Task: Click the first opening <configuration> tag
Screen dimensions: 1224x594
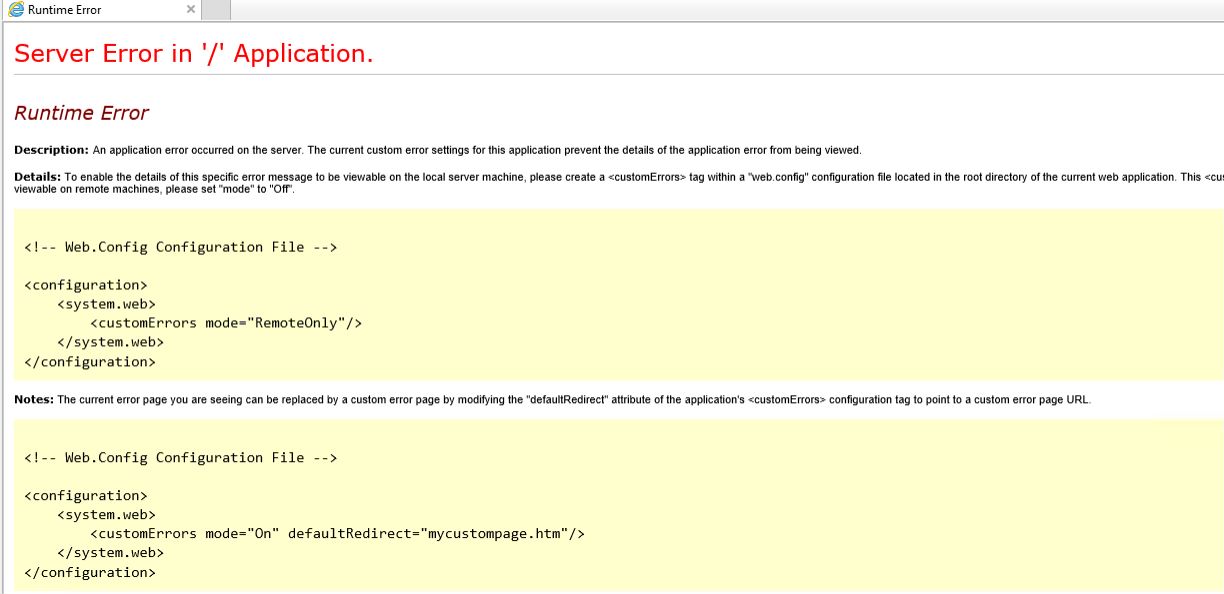Action: 86,285
